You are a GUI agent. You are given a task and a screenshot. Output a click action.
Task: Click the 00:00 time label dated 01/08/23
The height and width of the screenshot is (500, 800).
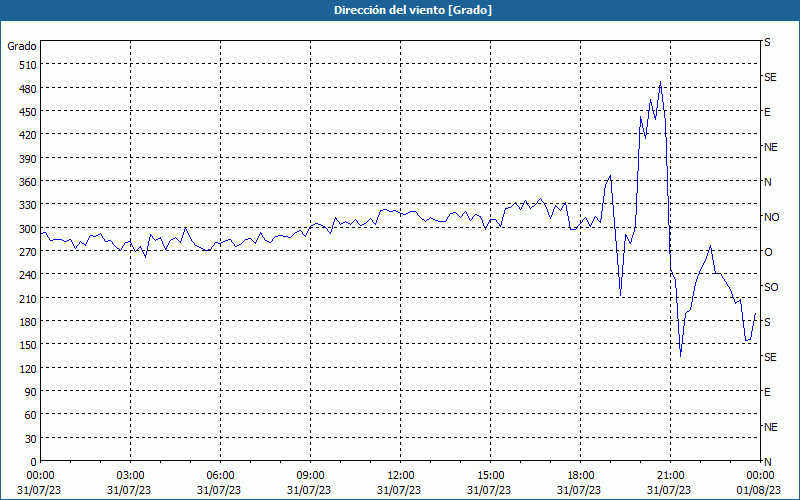point(760,476)
